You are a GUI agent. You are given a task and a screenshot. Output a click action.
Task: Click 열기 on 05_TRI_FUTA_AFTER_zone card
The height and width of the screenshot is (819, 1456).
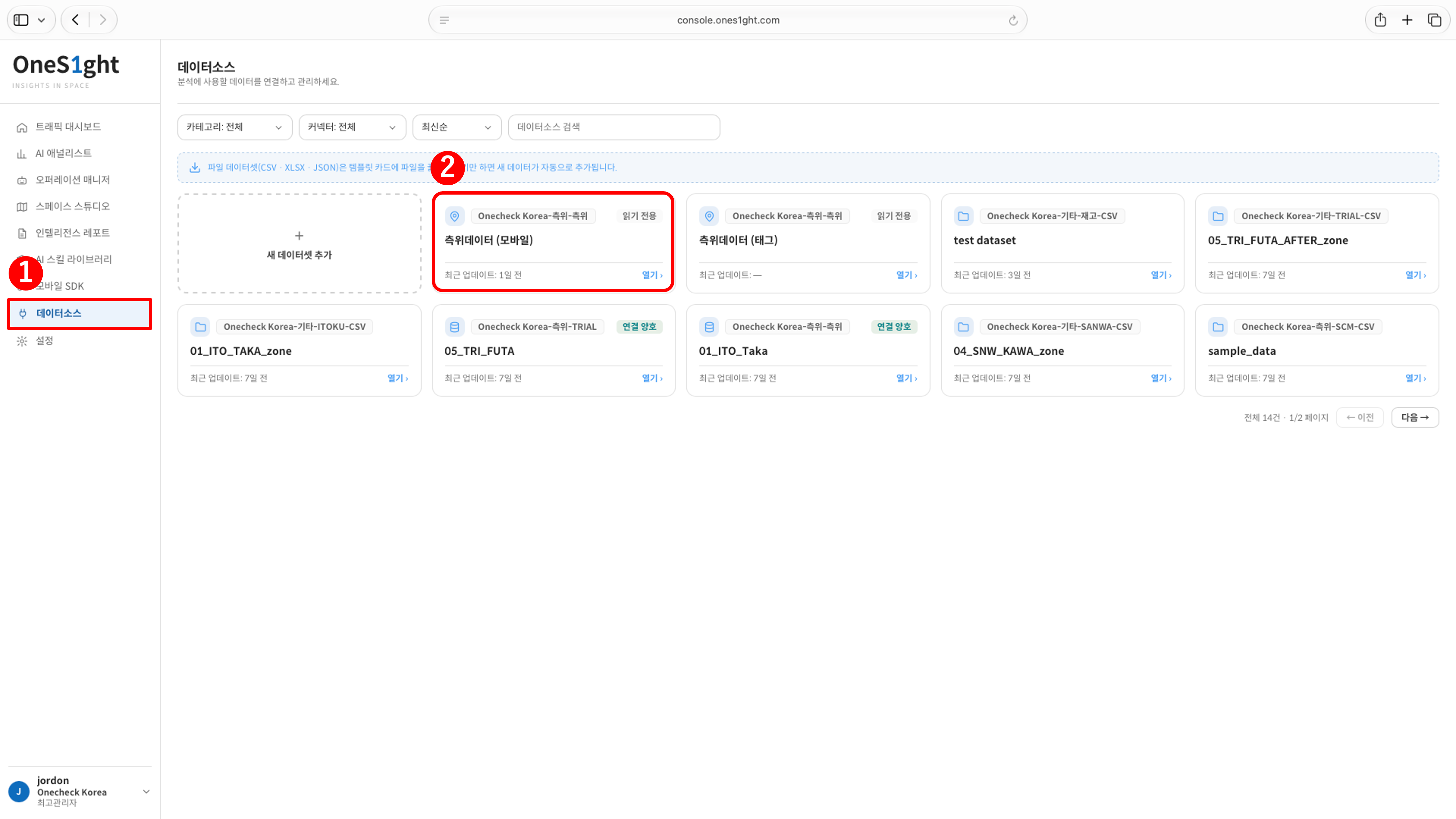pos(1415,275)
